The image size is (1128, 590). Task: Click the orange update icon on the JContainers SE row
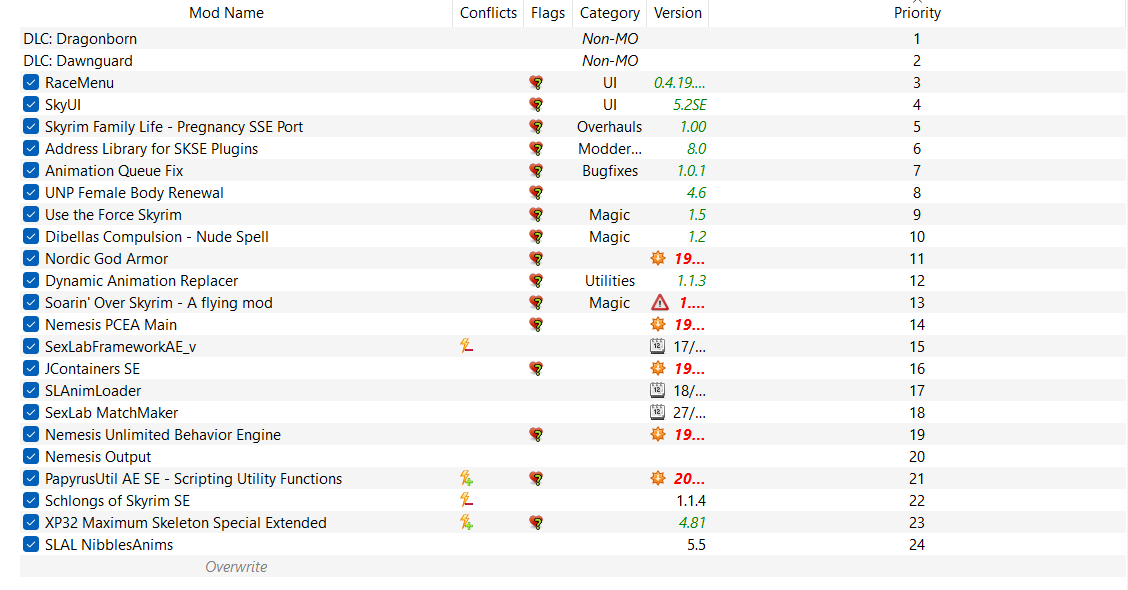658,368
